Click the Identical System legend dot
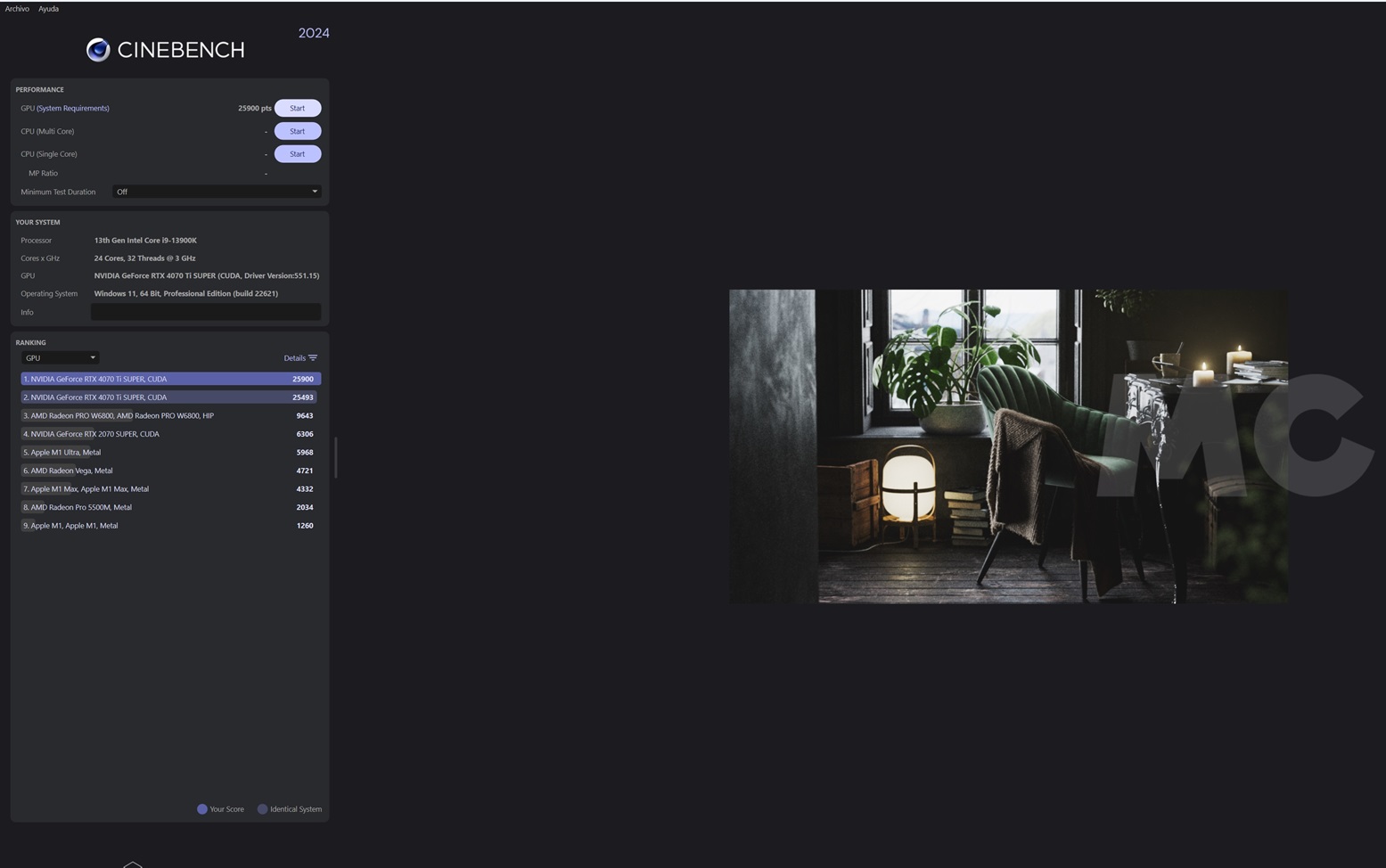Image resolution: width=1386 pixels, height=868 pixels. [x=262, y=809]
